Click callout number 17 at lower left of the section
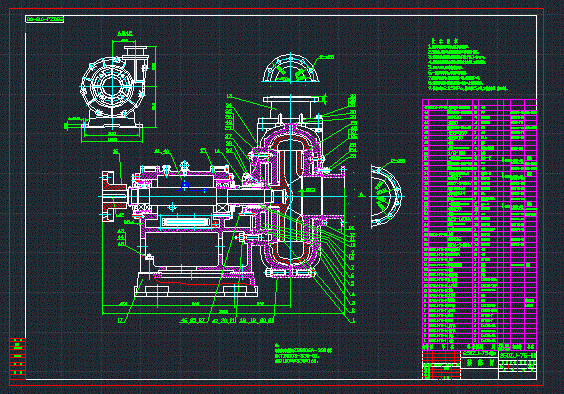The height and width of the screenshot is (394, 564). pos(122,320)
